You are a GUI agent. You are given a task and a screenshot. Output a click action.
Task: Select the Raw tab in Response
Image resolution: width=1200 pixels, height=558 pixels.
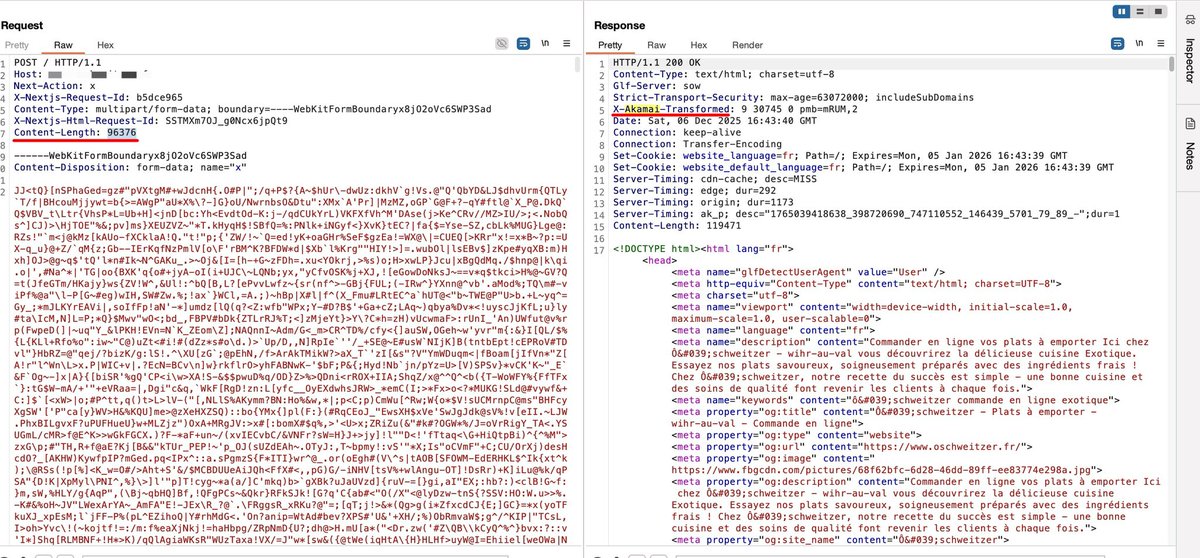click(x=656, y=46)
